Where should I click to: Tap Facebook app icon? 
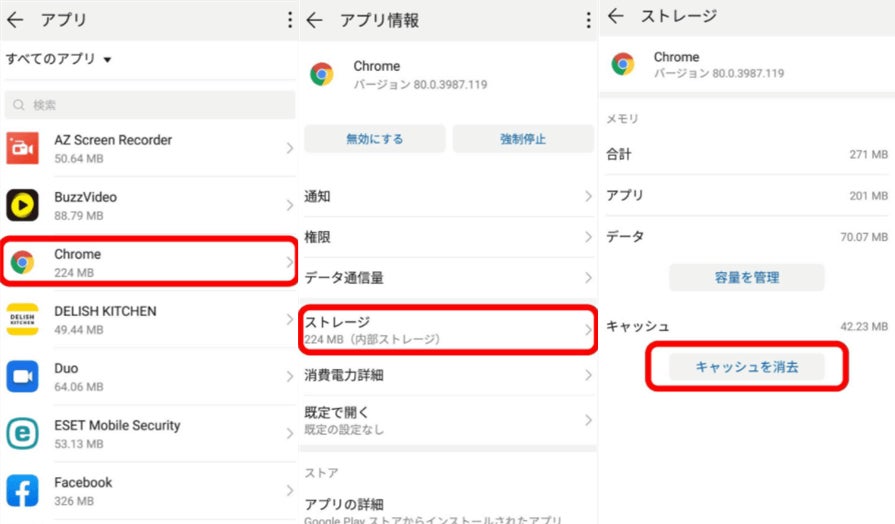tap(22, 490)
